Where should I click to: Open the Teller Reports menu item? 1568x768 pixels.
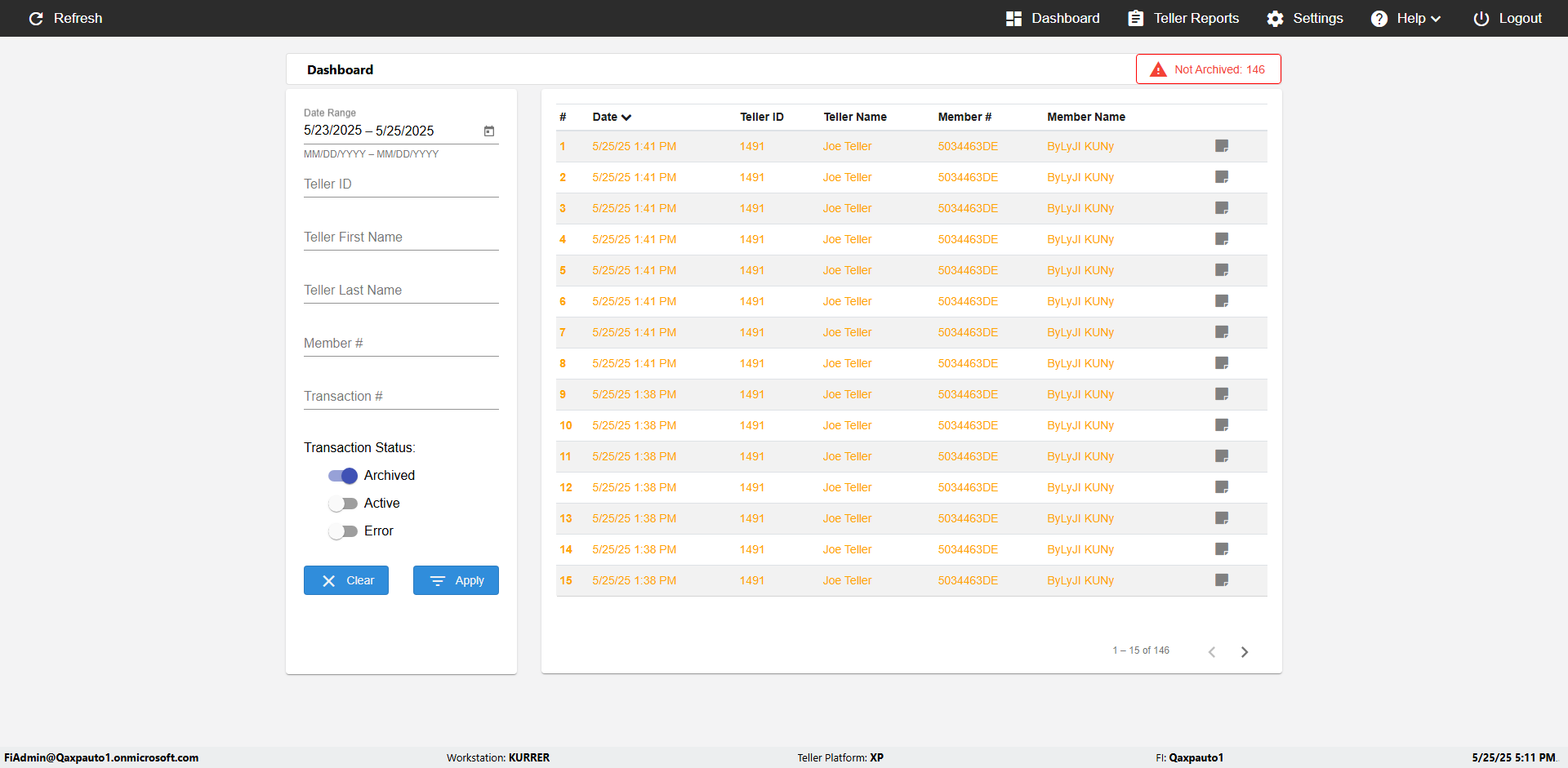click(1183, 18)
